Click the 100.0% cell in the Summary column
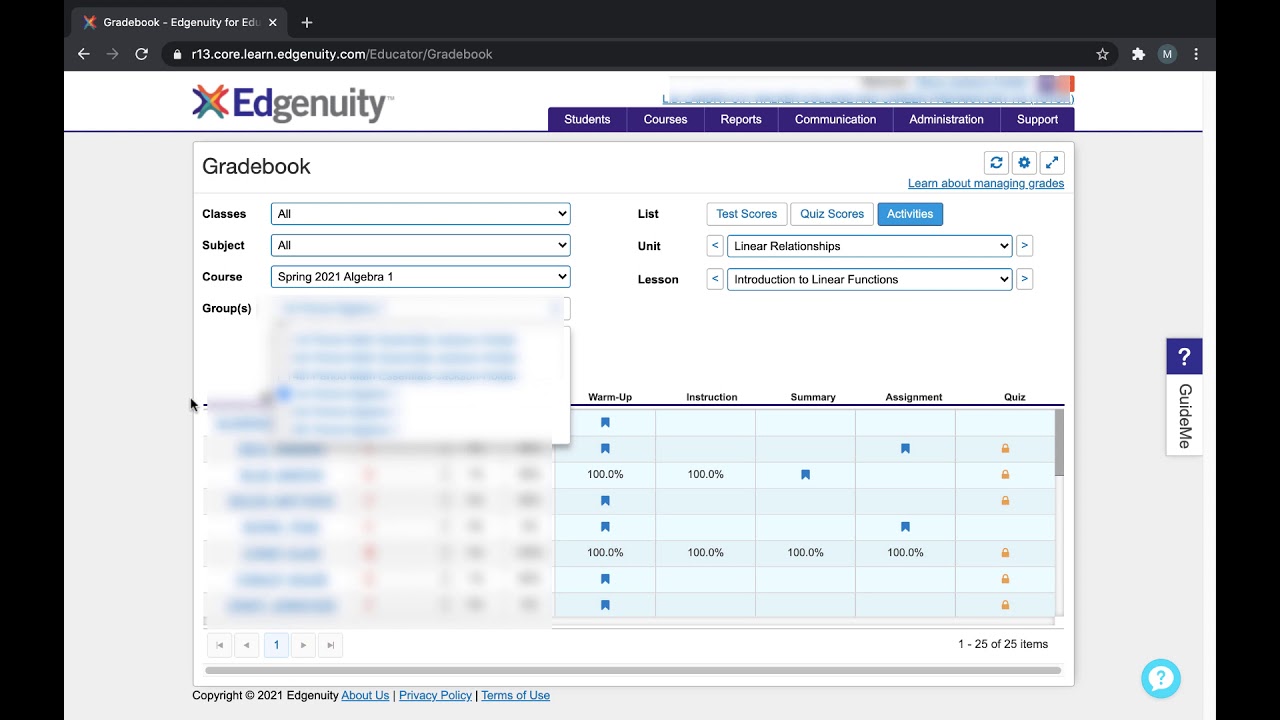The height and width of the screenshot is (720, 1280). tap(805, 553)
